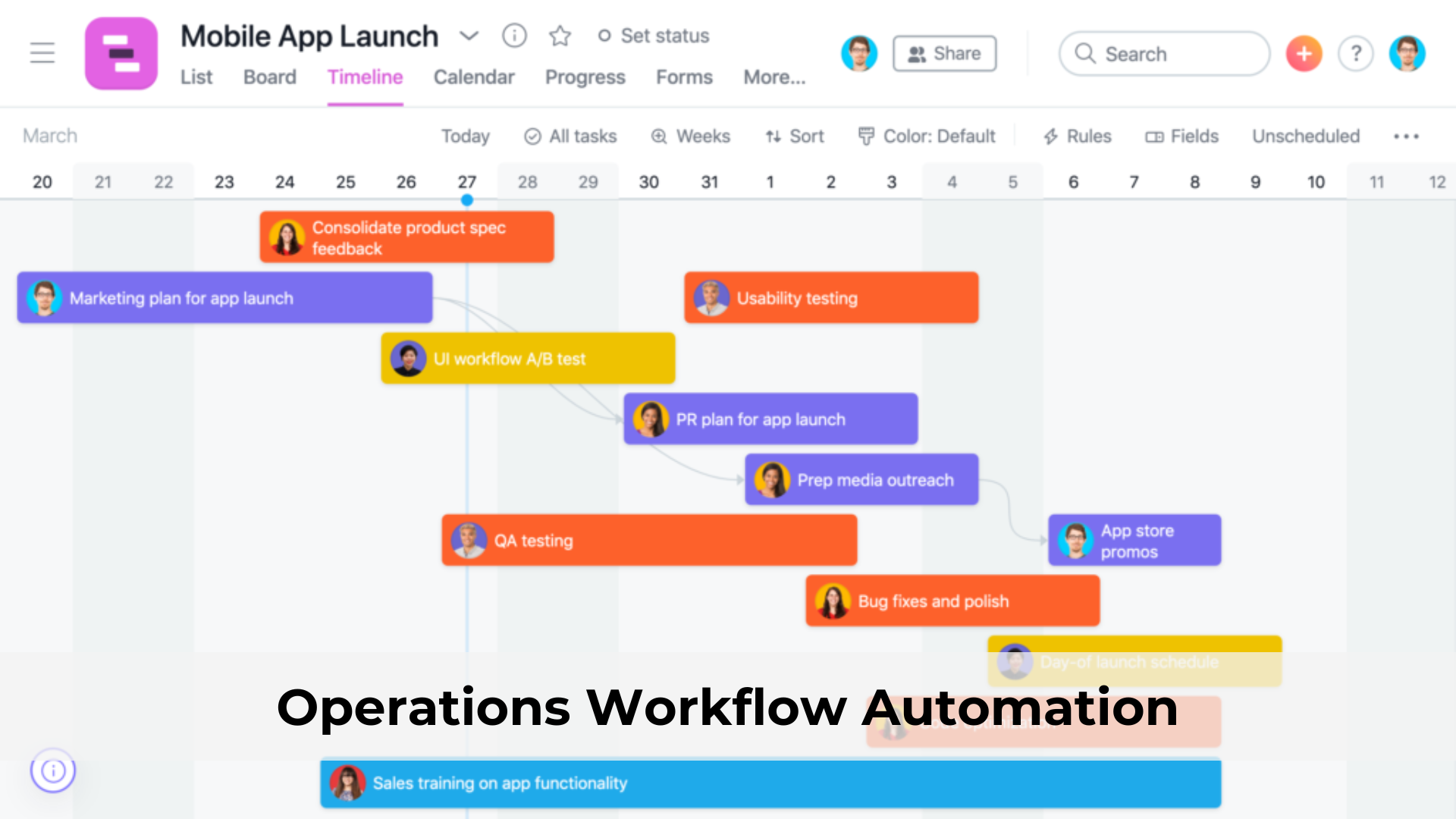Change zoom level with Weeks
Screen dimensions: 1456x819
click(691, 136)
